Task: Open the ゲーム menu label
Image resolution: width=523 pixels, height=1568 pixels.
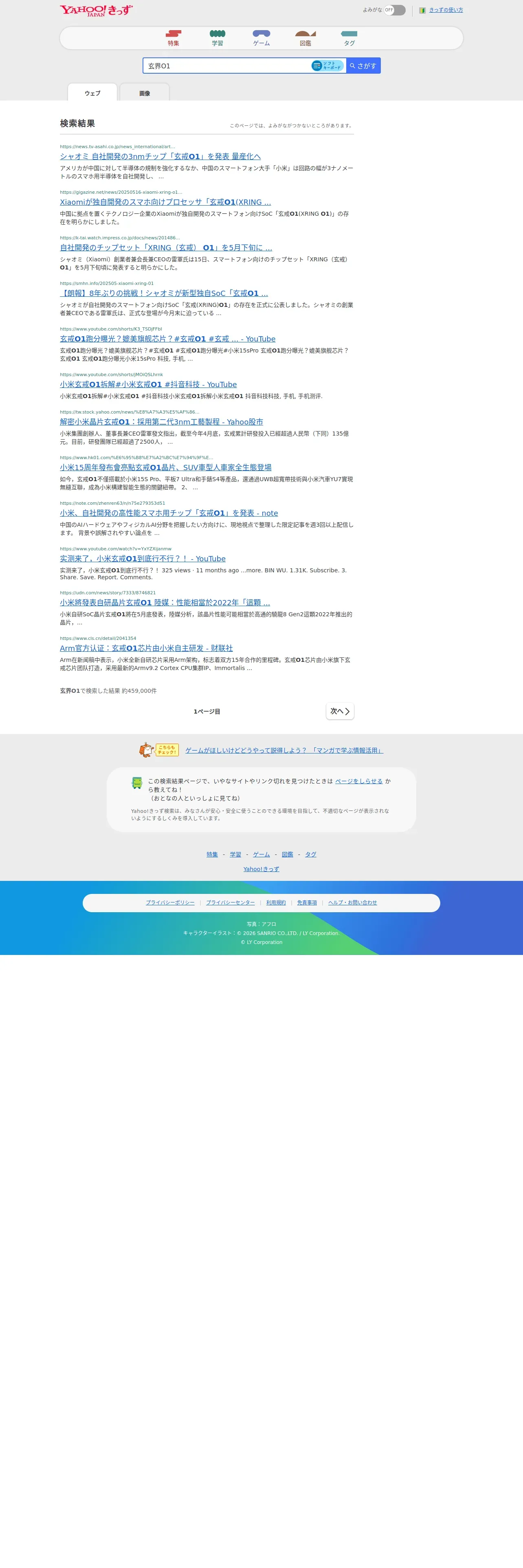Action: tap(261, 43)
